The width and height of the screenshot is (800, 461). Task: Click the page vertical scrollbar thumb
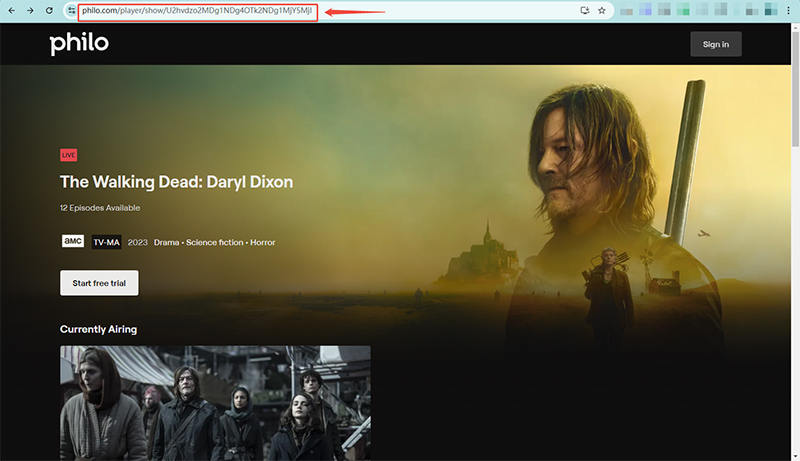(x=795, y=87)
